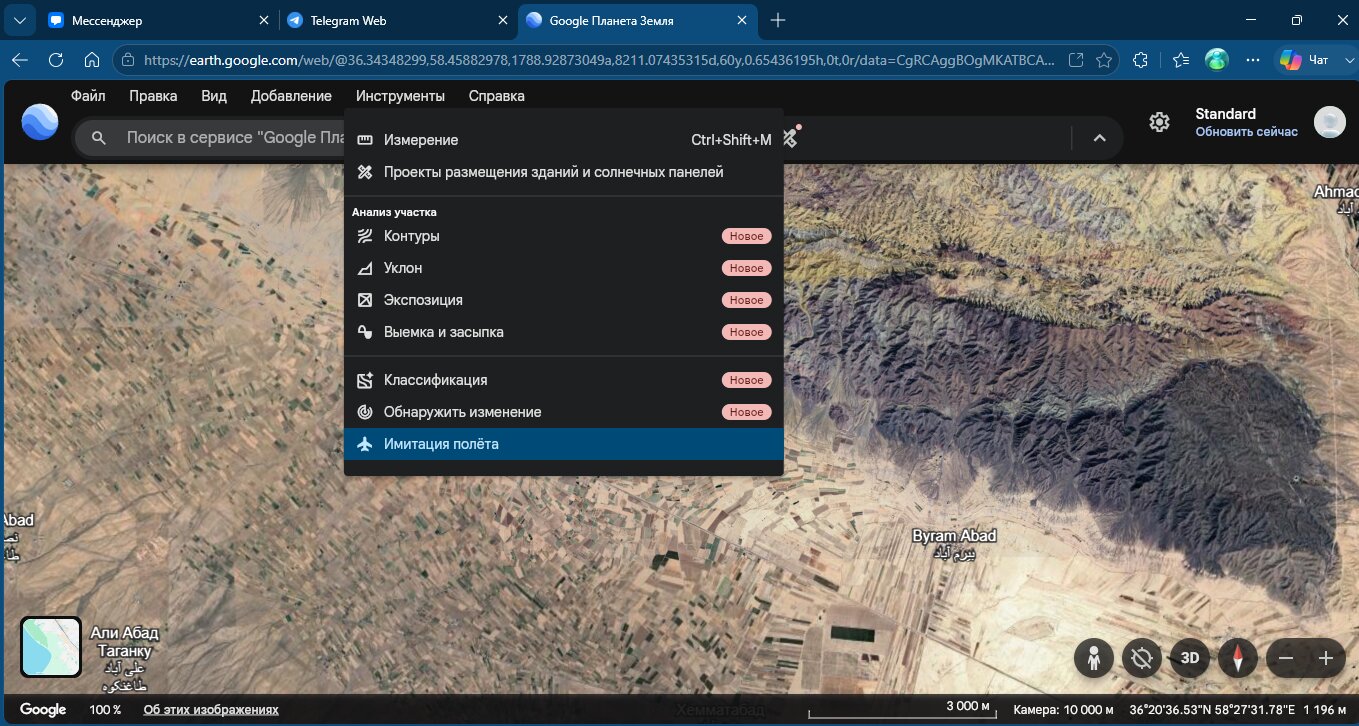Open the Google account avatar

pyautogui.click(x=1330, y=122)
